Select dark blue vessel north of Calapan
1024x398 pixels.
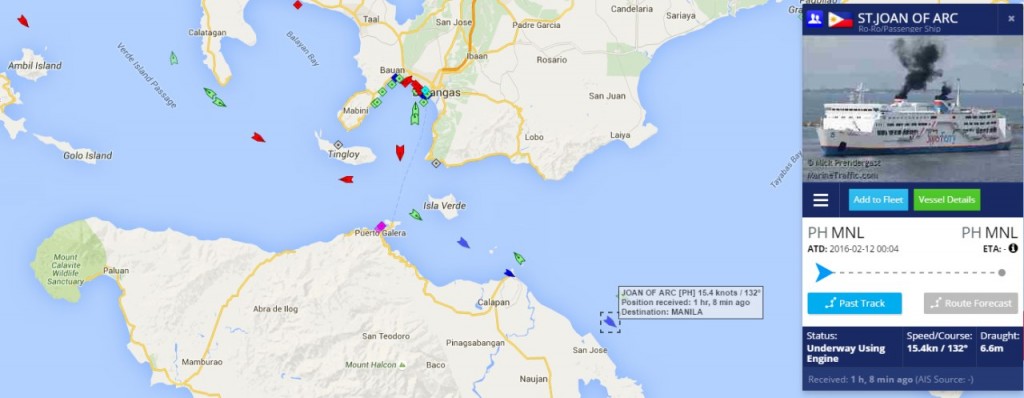pyautogui.click(x=509, y=273)
